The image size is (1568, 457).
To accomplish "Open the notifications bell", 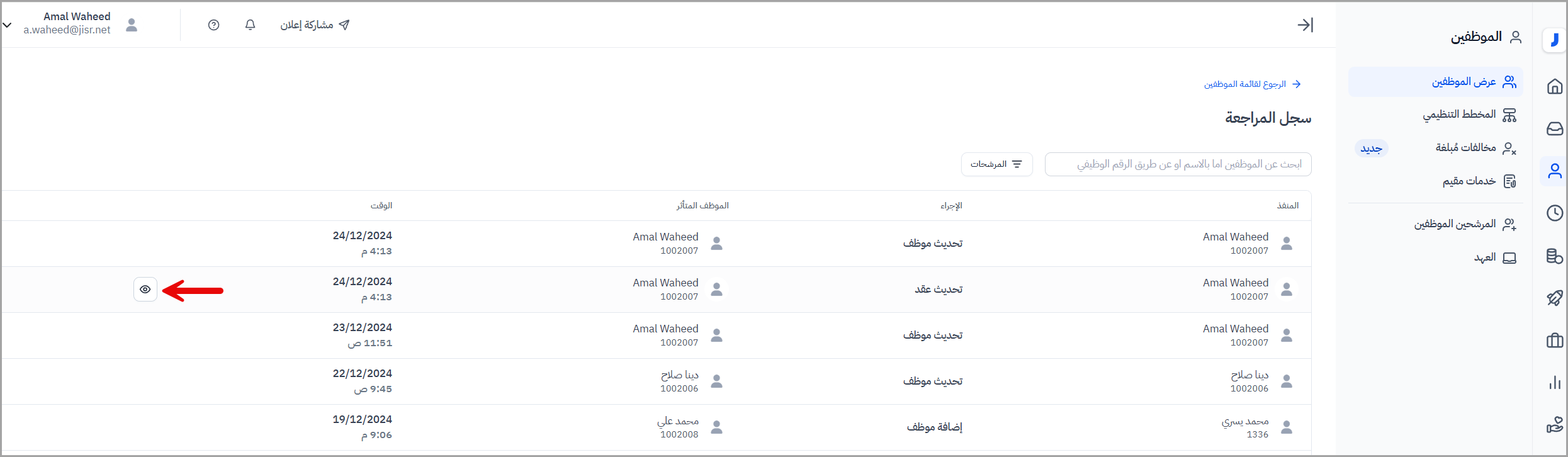I will [x=250, y=25].
